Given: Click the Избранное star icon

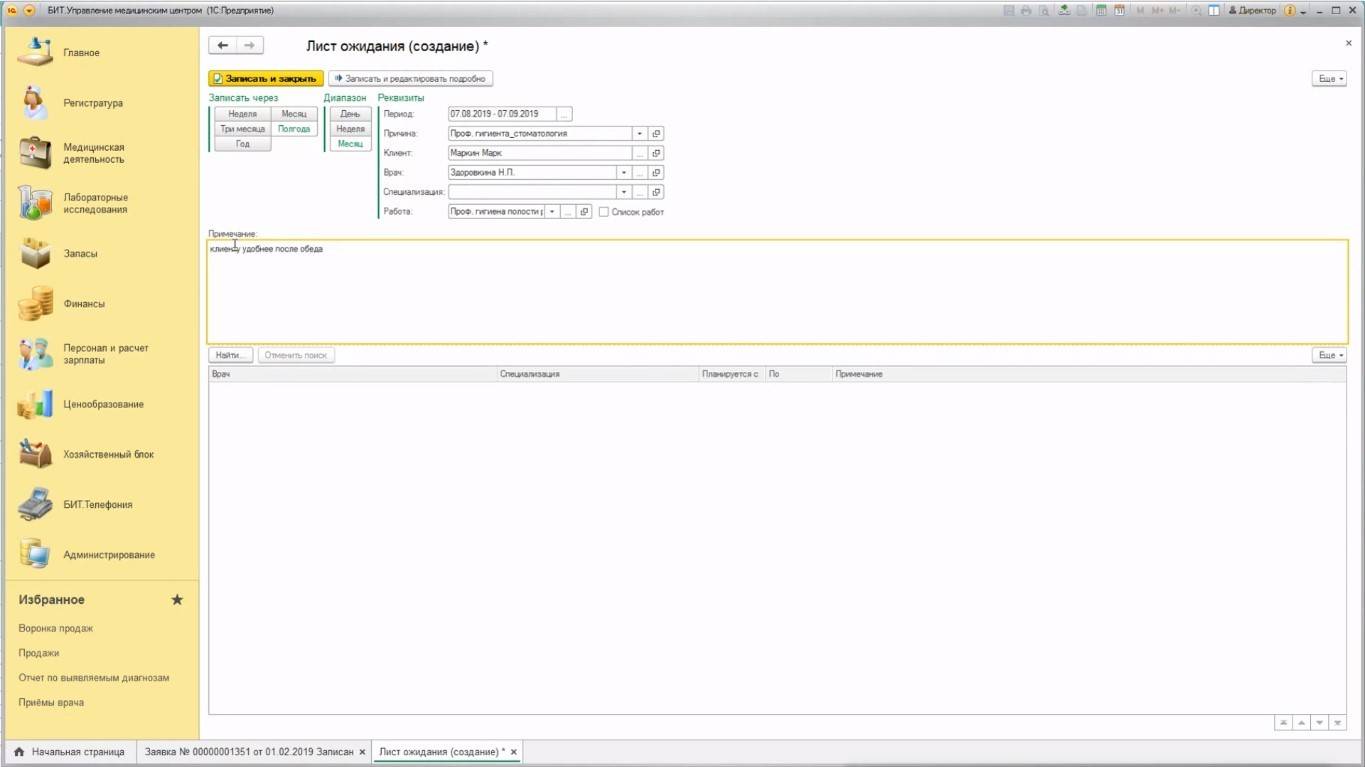Looking at the screenshot, I should tap(177, 600).
